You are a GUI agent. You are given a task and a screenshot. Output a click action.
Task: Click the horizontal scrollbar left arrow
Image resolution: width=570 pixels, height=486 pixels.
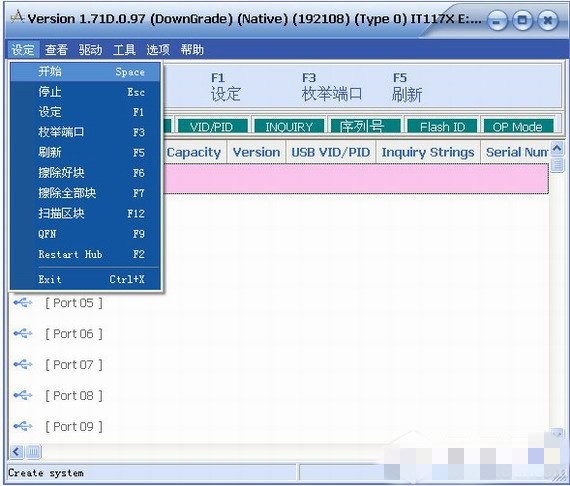[17, 452]
